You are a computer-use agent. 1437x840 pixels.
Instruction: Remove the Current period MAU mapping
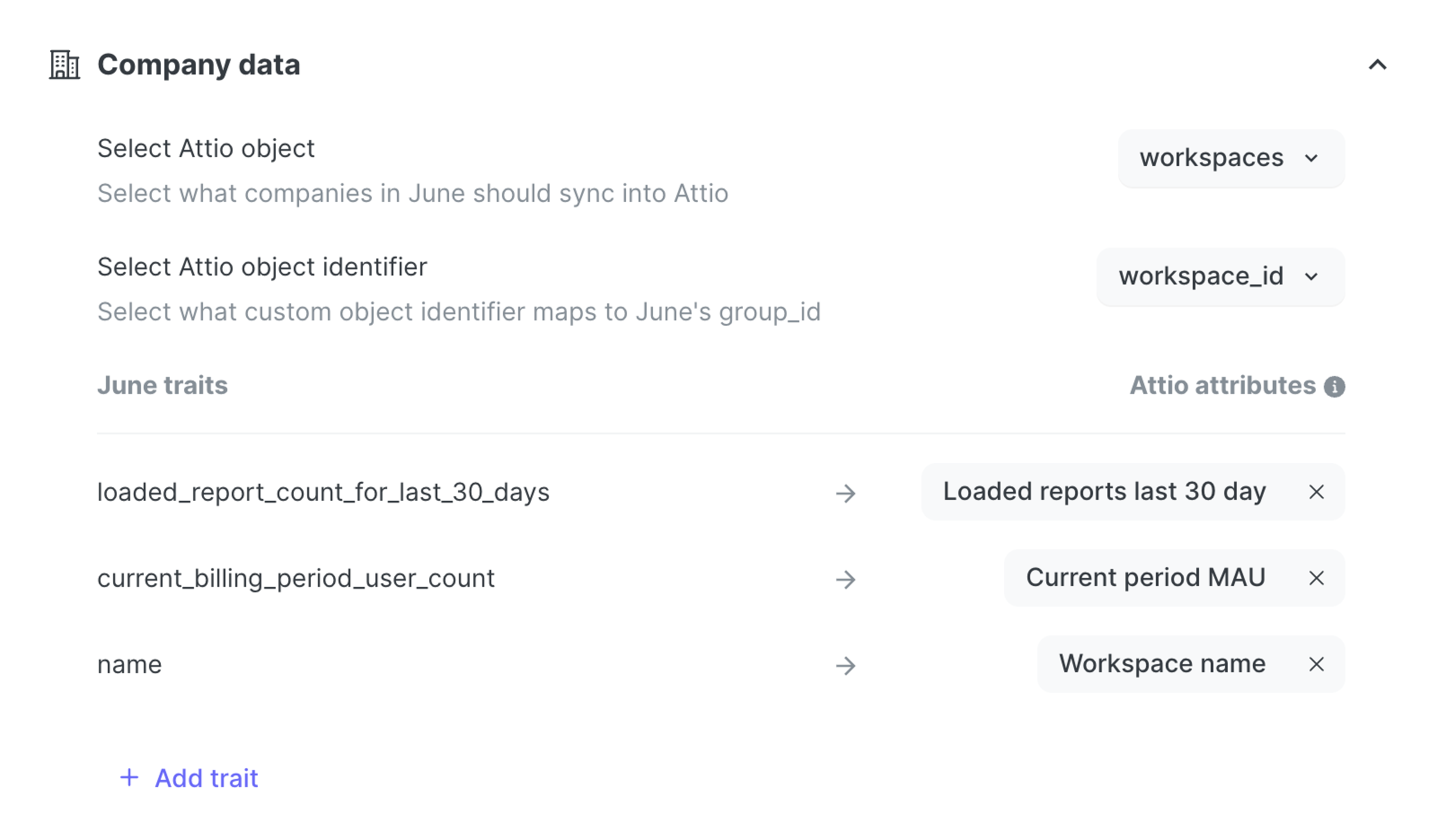[1315, 578]
